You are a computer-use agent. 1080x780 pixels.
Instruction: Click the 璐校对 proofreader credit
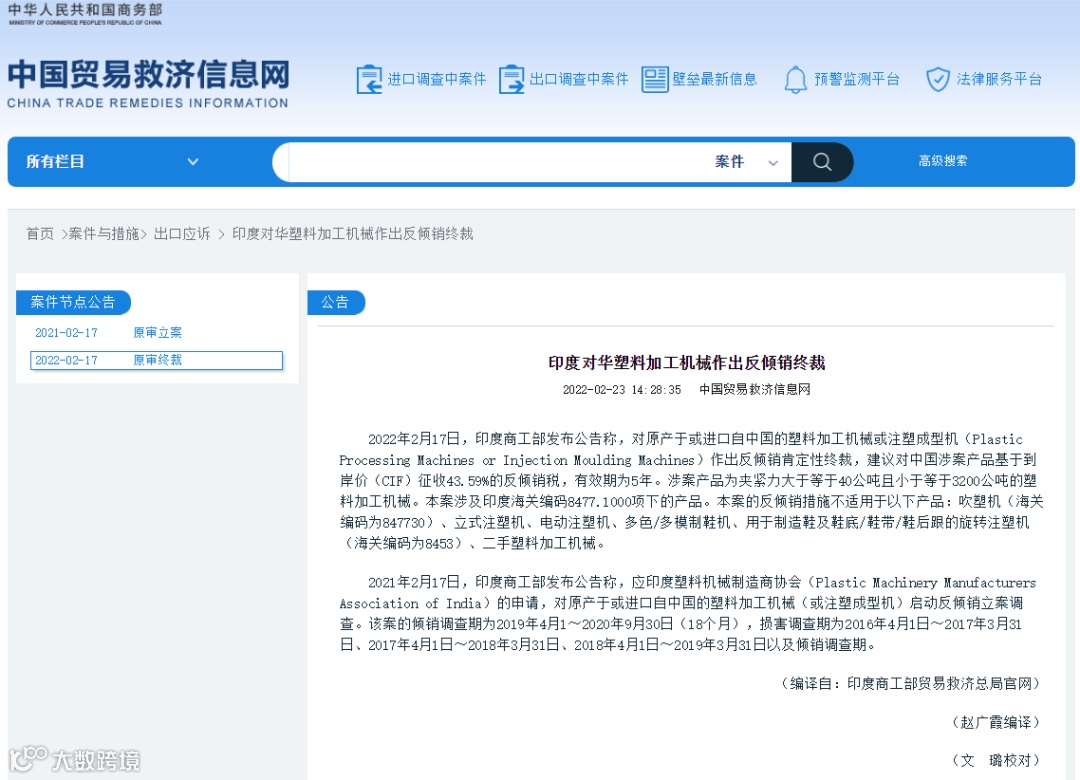(x=996, y=760)
